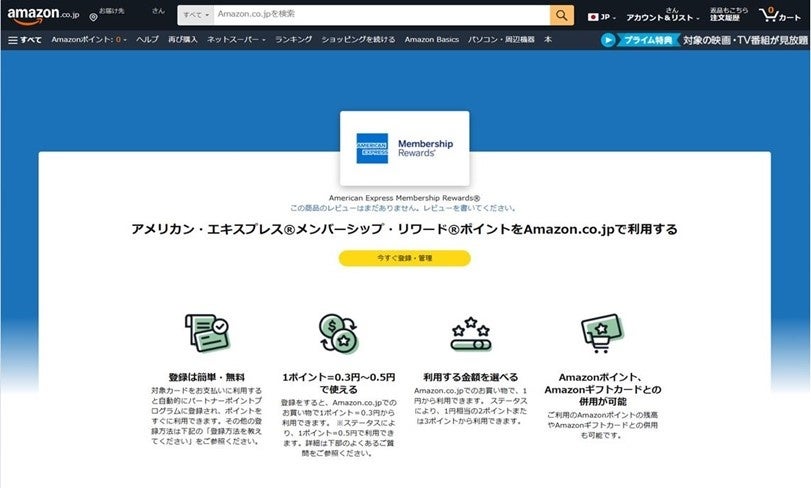Click the Prime play arrow icon
Image resolution: width=811 pixels, height=488 pixels.
[608, 40]
